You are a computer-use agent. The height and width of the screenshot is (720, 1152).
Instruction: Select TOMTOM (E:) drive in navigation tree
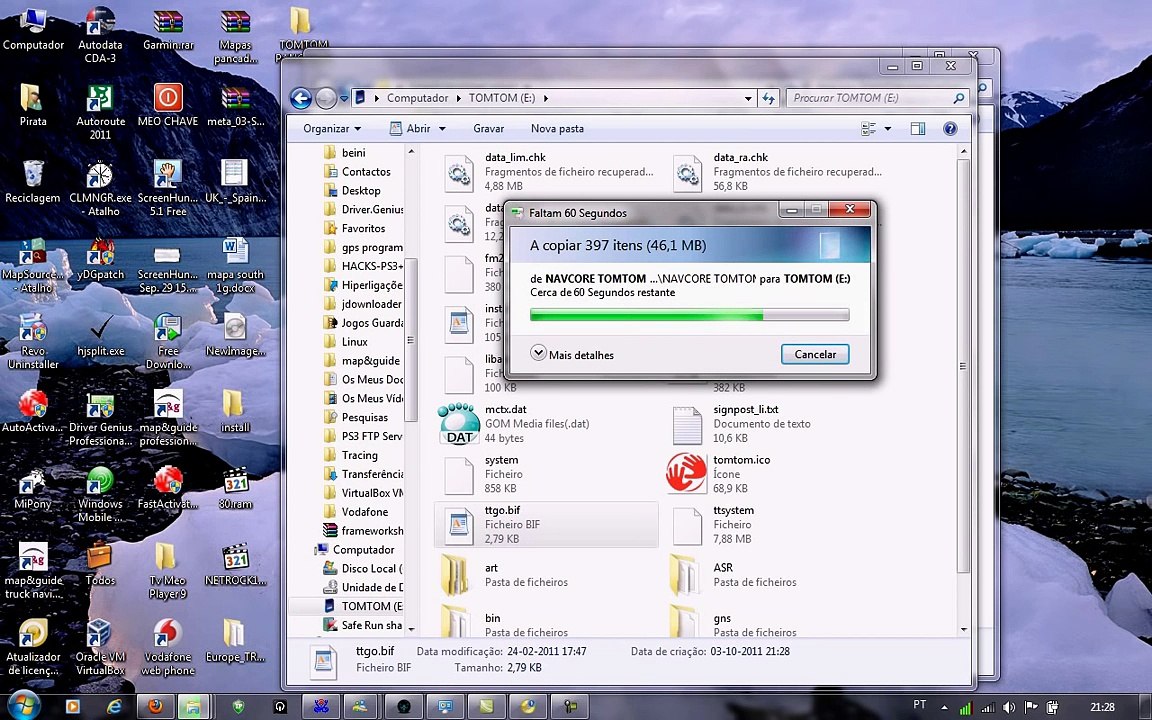(361, 606)
